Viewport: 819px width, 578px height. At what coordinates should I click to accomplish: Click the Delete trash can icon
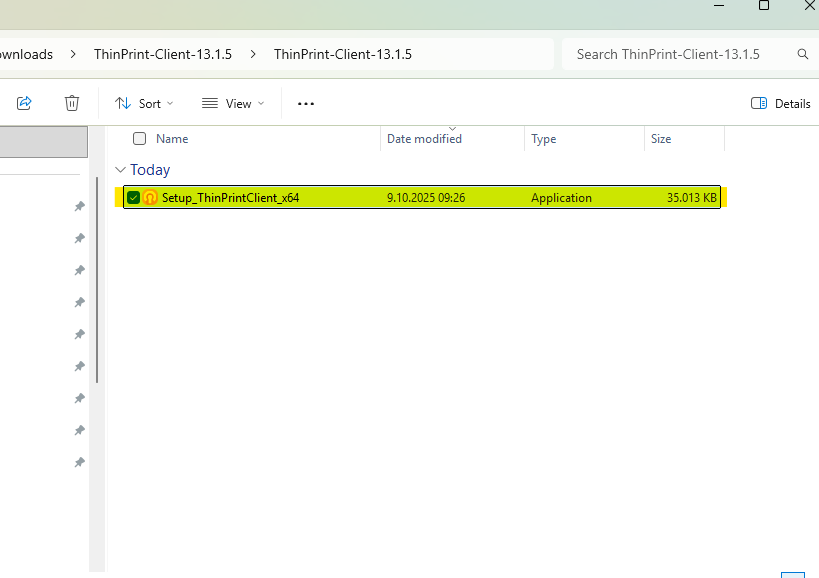[x=72, y=103]
